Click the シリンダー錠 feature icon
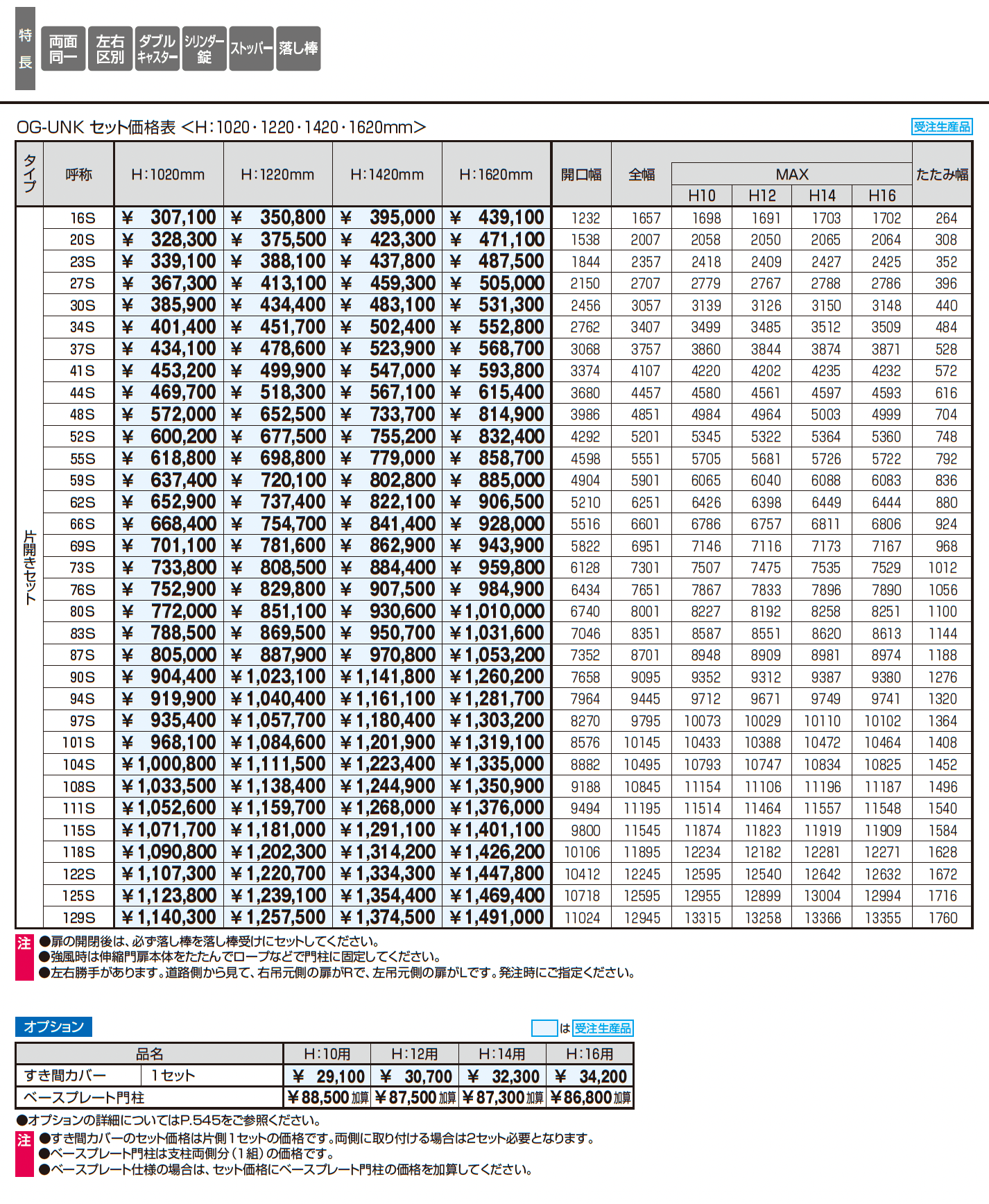 [x=205, y=49]
